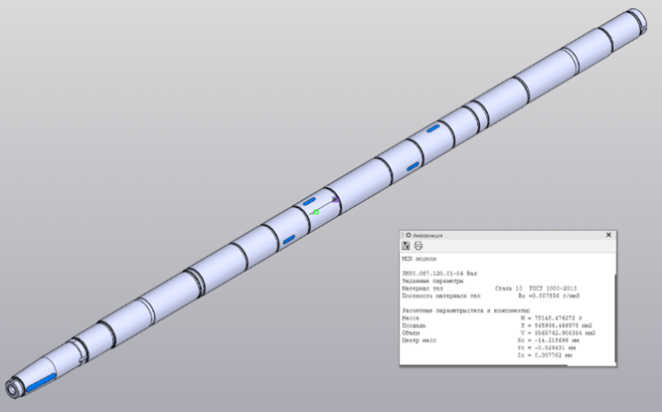The width and height of the screenshot is (662, 412).
Task: Select the blue keyway nearest the coordinate origin
Action: (x=309, y=201)
